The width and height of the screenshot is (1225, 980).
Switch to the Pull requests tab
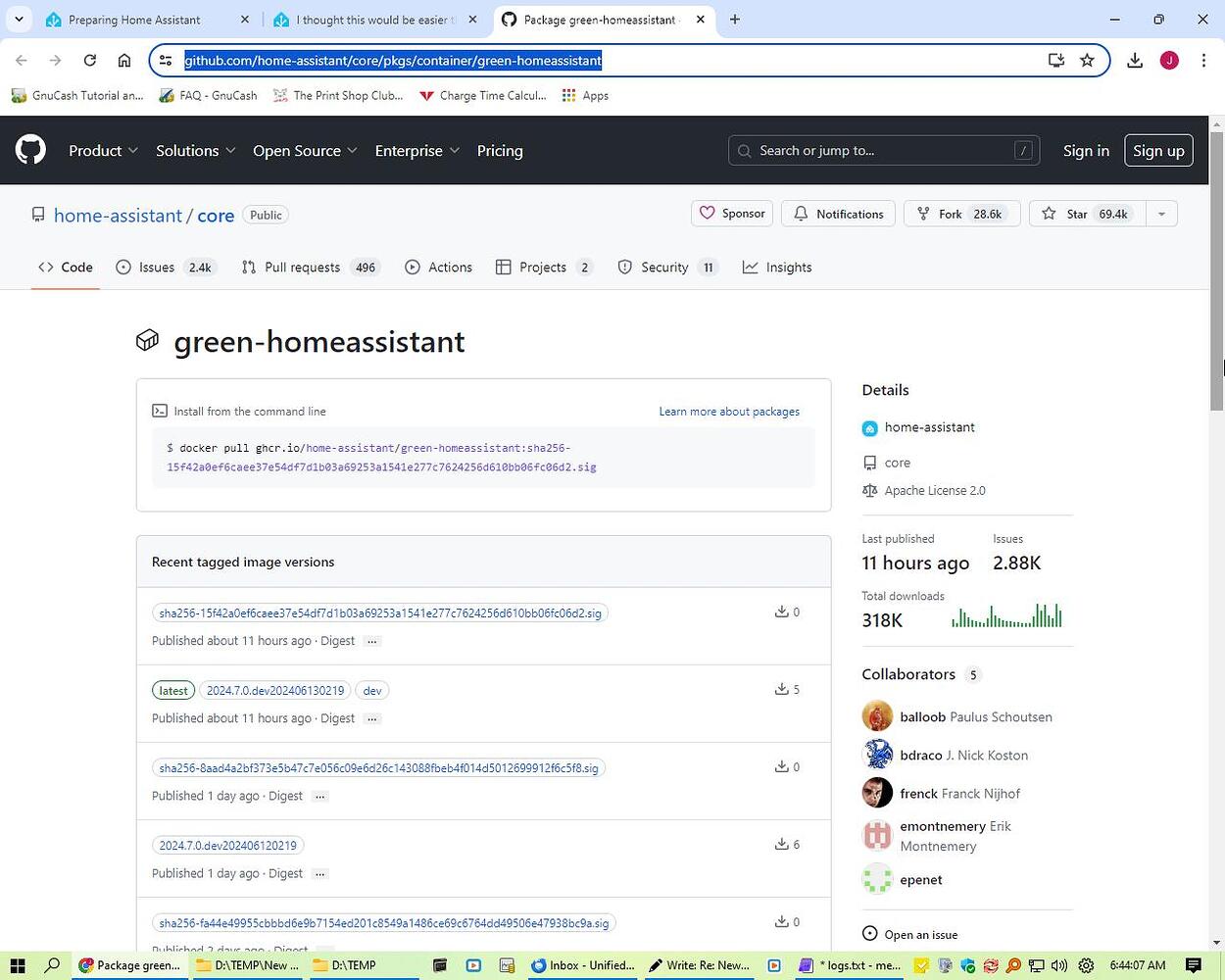click(302, 267)
